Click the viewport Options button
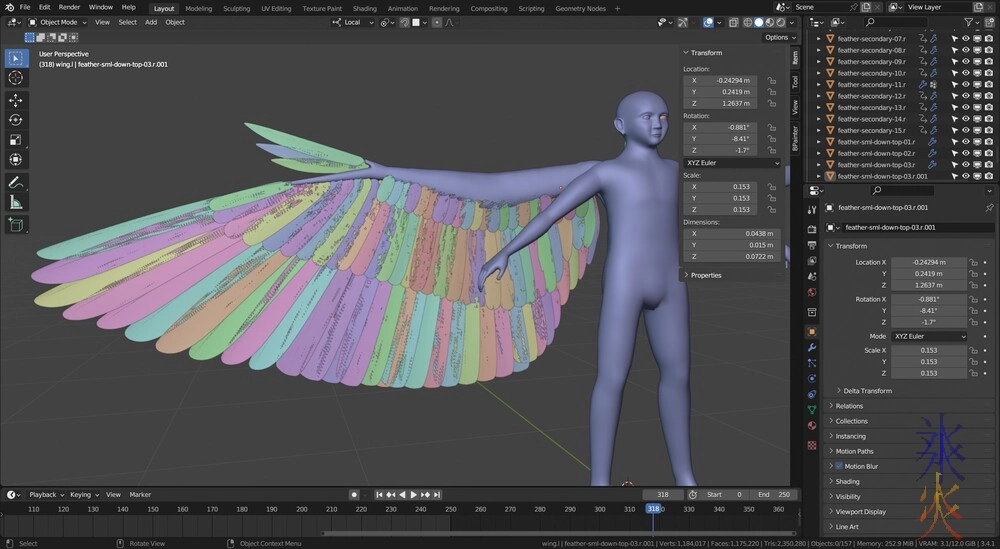Image resolution: width=1000 pixels, height=549 pixels. (776, 37)
